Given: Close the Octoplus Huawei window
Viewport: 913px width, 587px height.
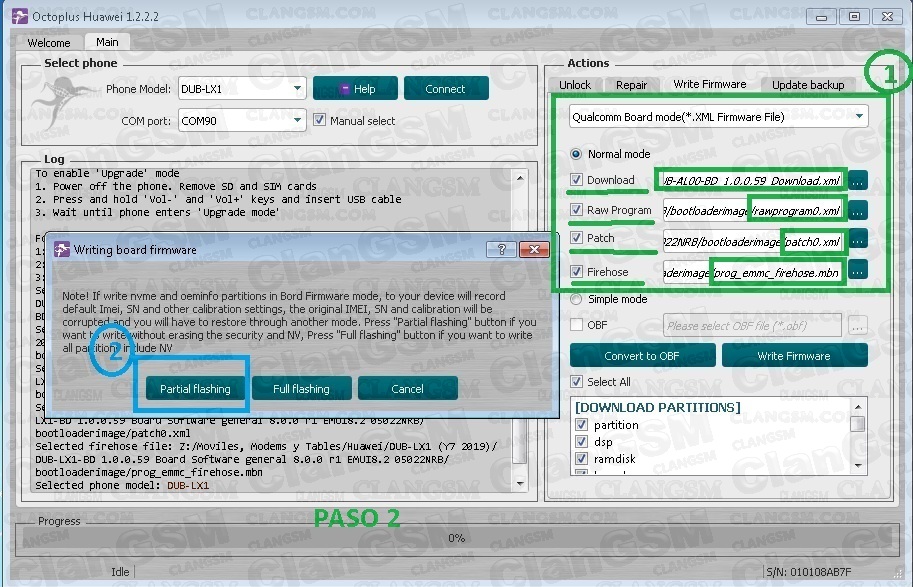Looking at the screenshot, I should point(887,17).
